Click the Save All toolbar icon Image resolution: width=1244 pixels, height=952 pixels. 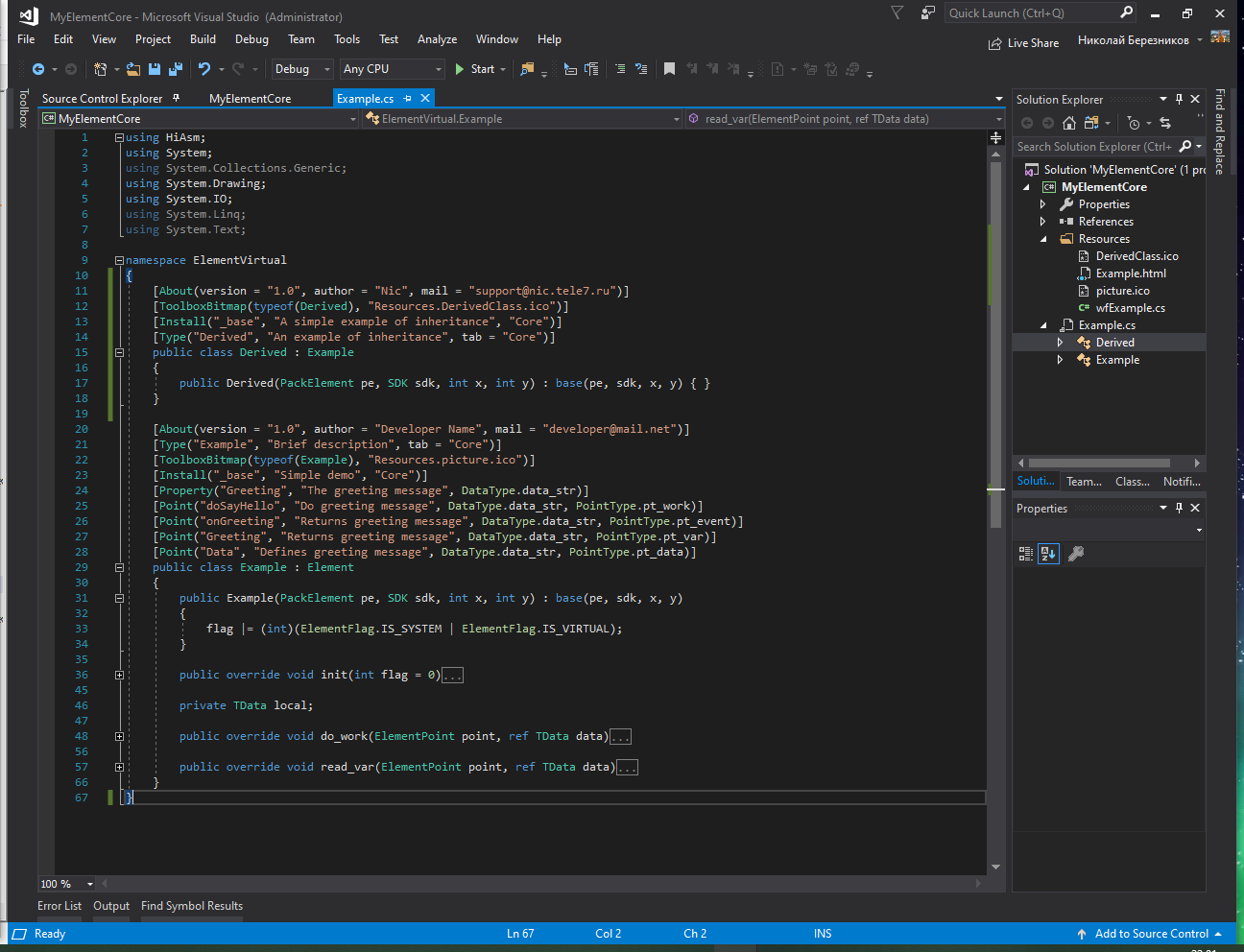175,69
